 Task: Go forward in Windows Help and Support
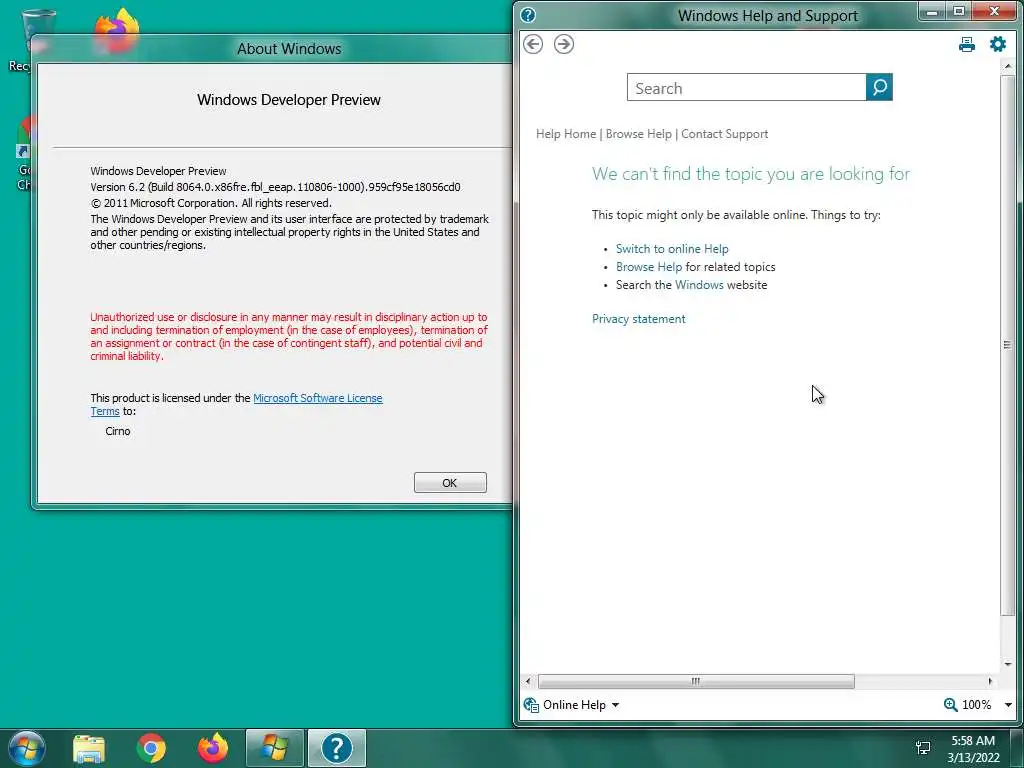click(564, 44)
